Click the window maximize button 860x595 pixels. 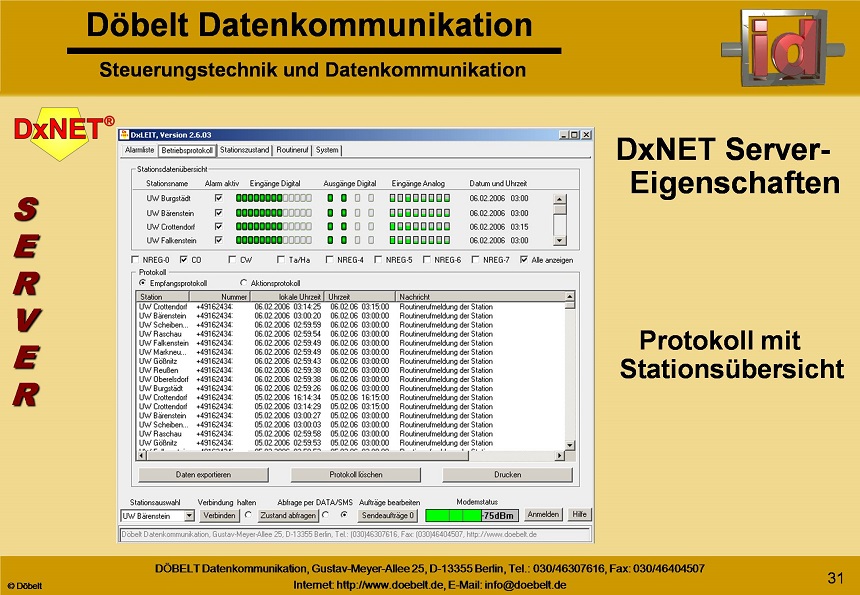click(574, 134)
